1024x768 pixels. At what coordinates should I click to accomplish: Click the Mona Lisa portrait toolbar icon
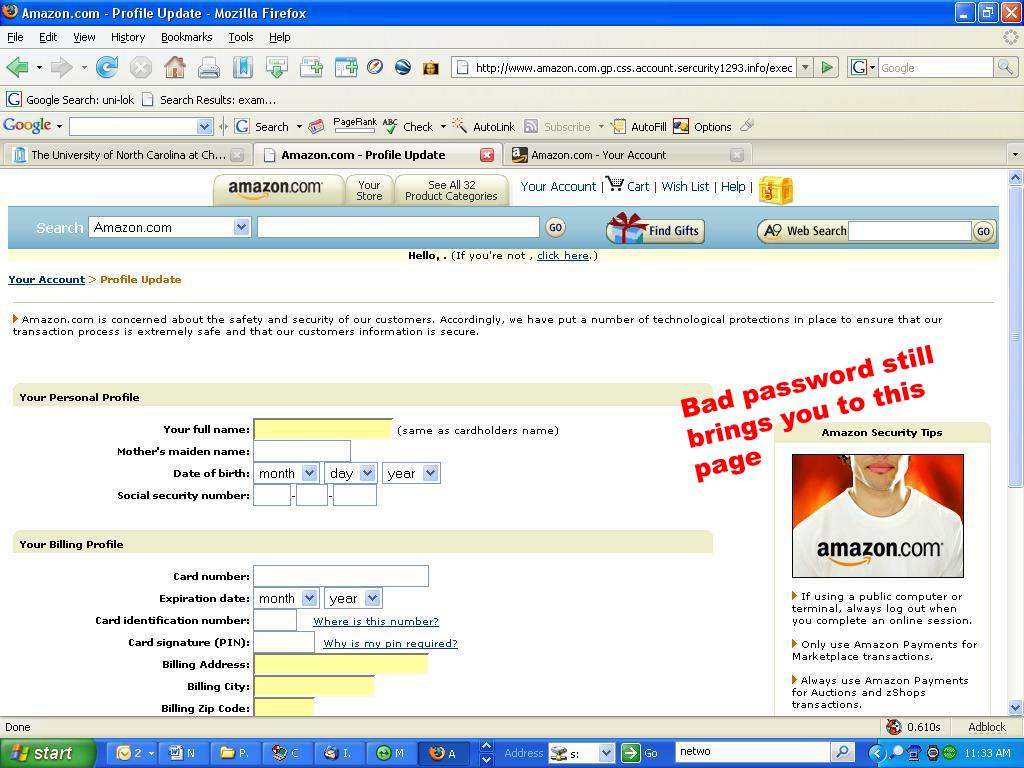430,67
